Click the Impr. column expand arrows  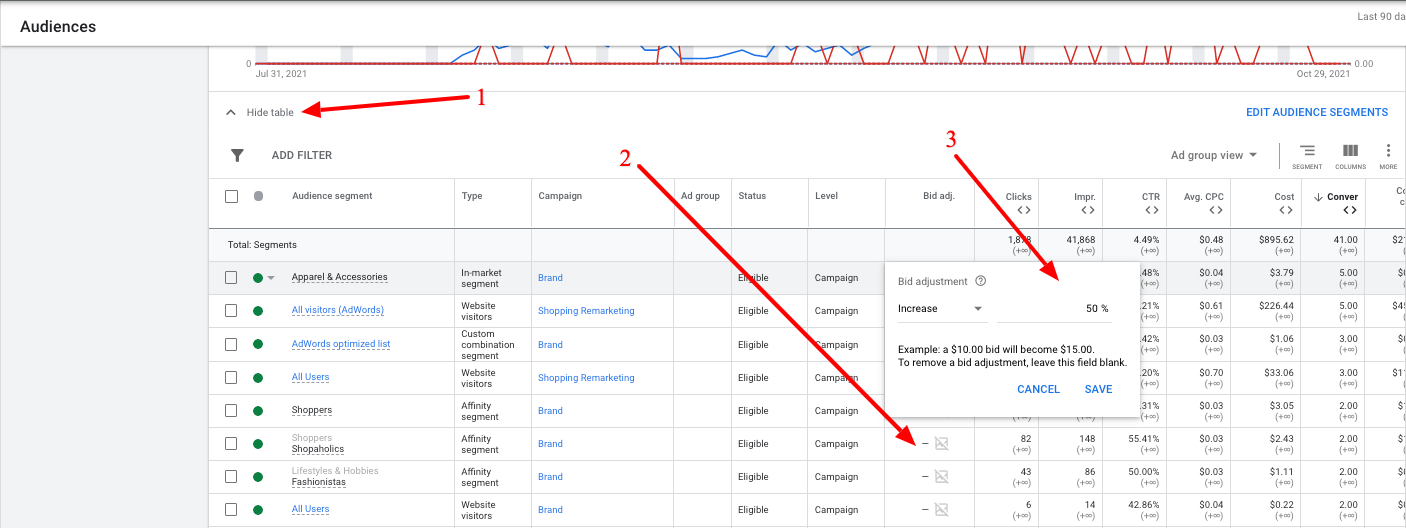click(1088, 210)
